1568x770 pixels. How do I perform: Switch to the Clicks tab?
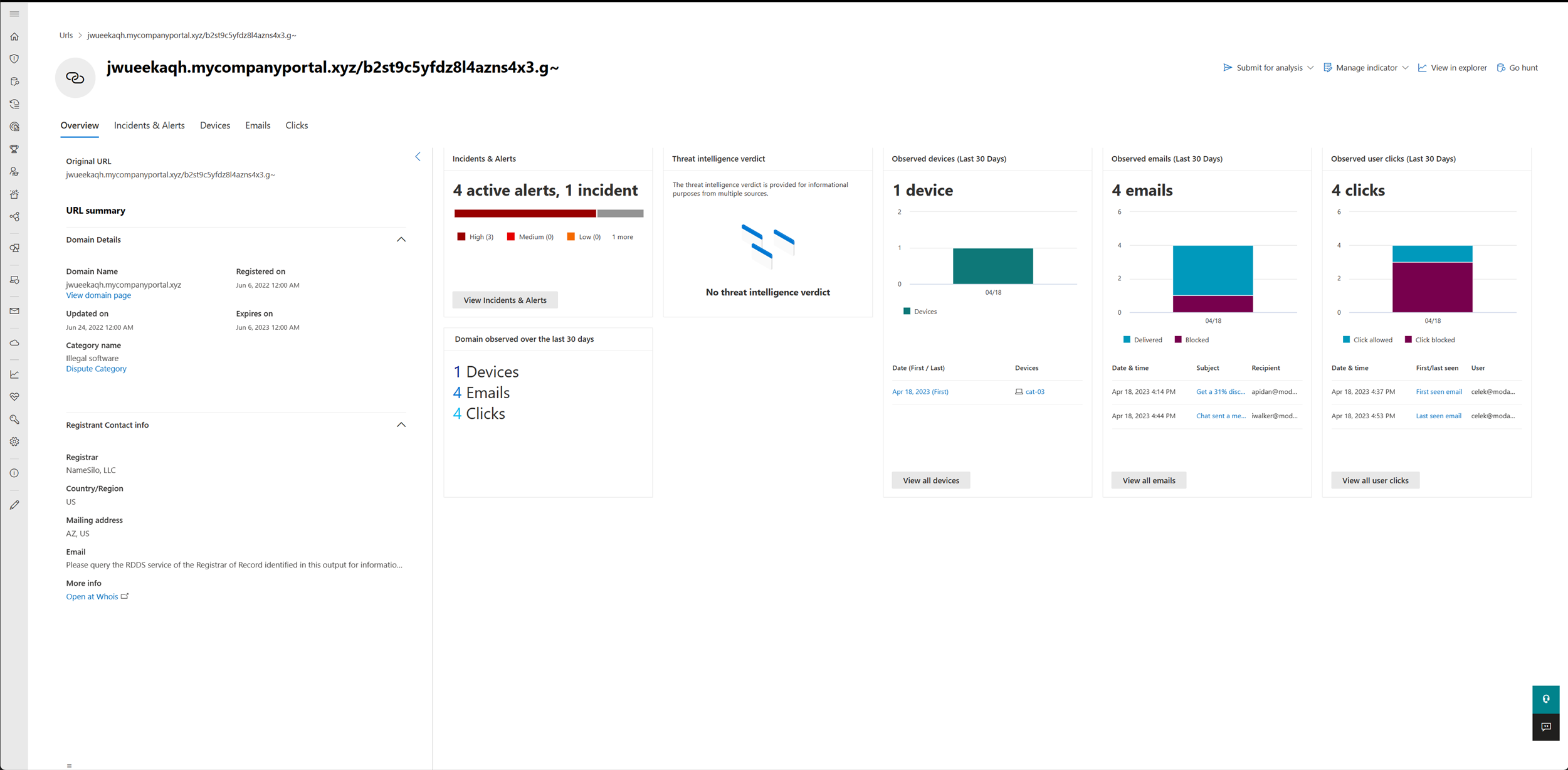[296, 125]
